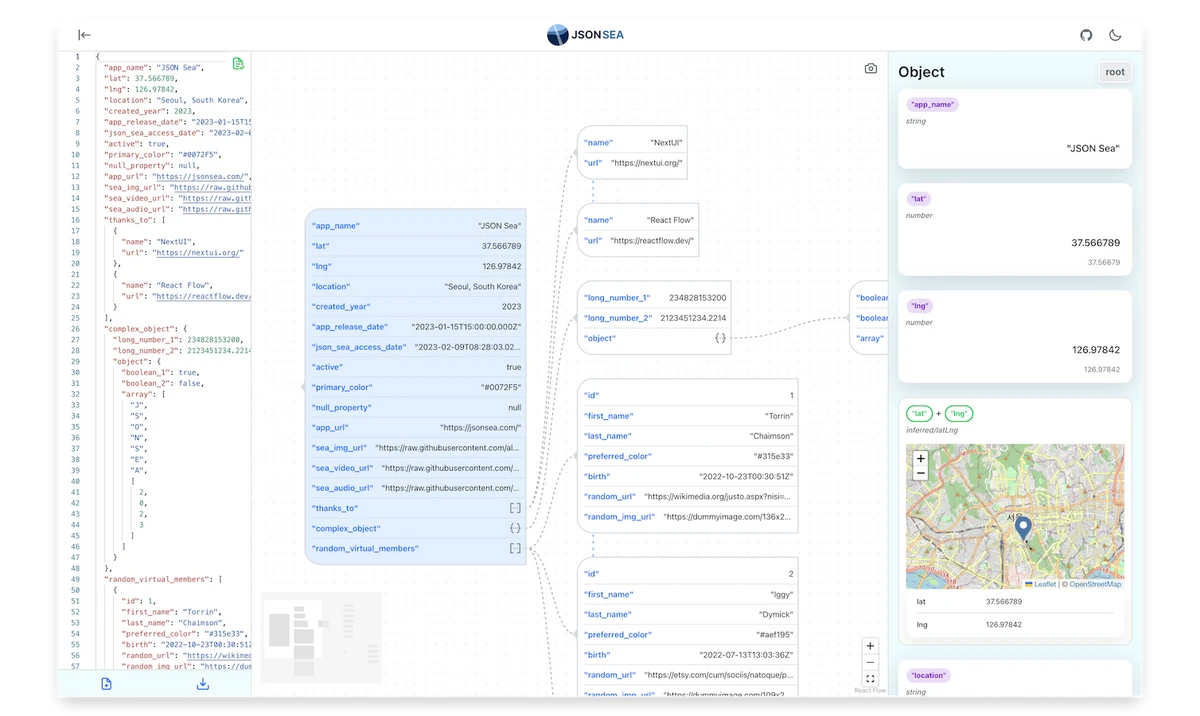Image resolution: width=1200 pixels, height=716 pixels.
Task: Click the green format JSON icon in editor
Action: click(x=238, y=64)
